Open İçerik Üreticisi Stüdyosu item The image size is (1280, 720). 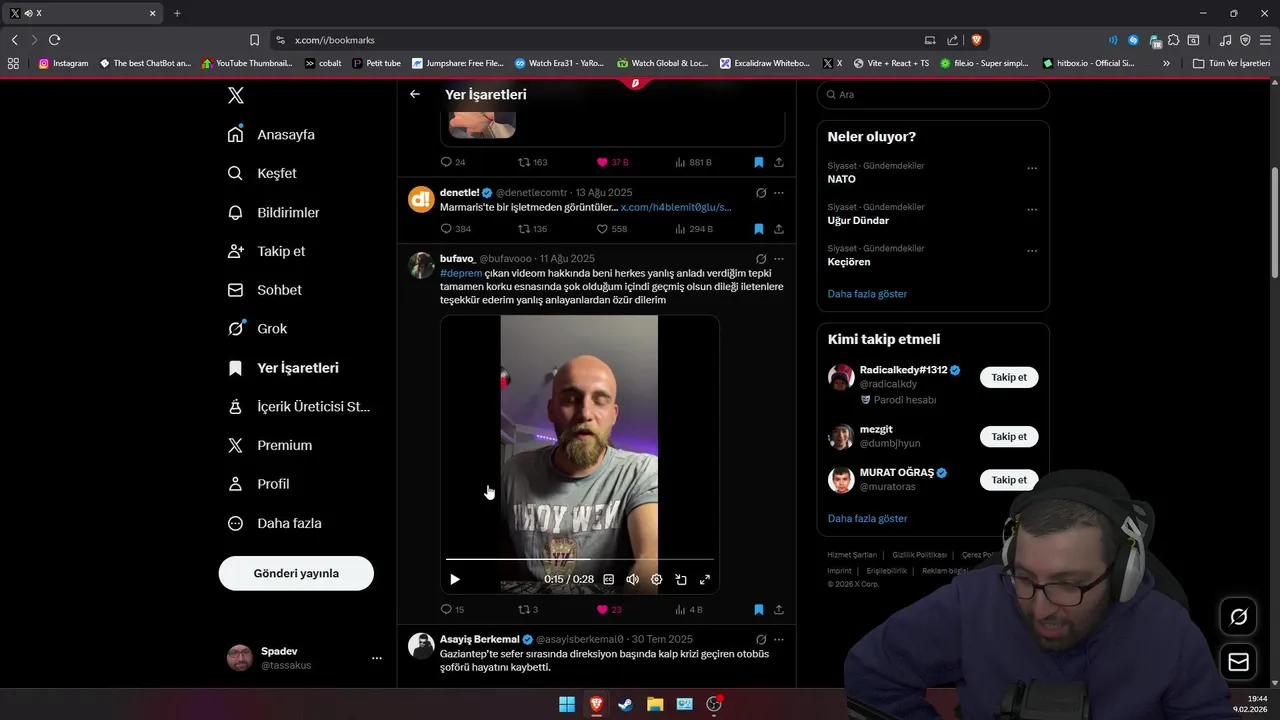[299, 407]
